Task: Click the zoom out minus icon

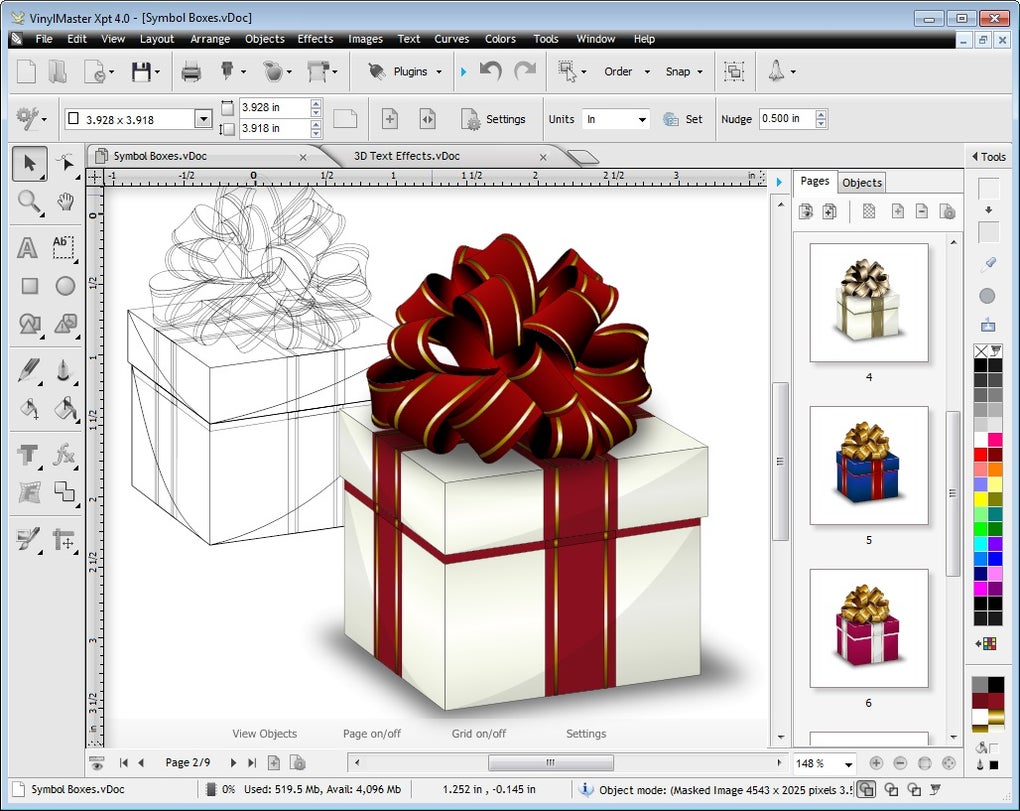Action: 900,763
